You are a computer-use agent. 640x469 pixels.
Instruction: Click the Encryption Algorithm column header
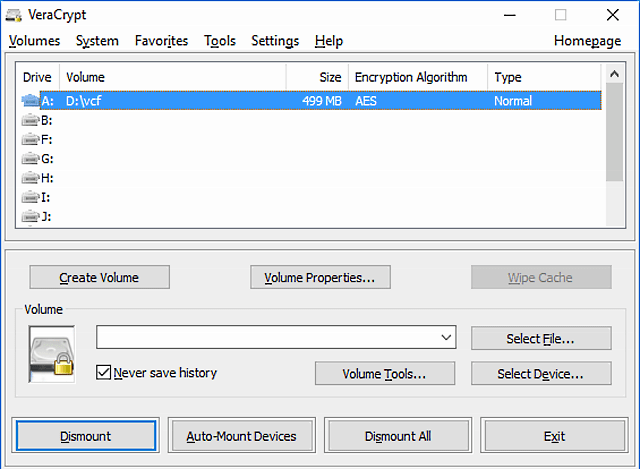point(418,77)
